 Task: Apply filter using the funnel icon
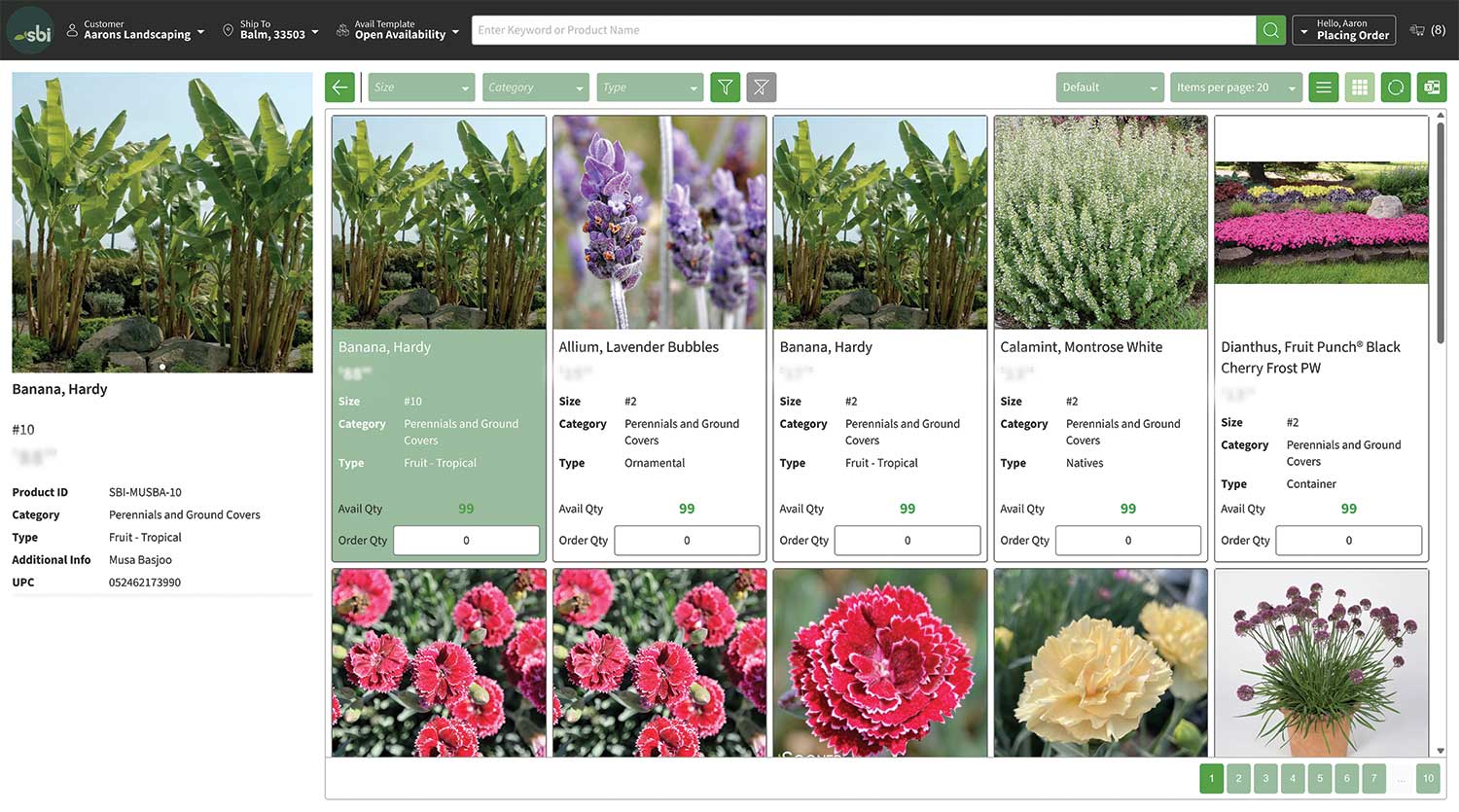click(x=725, y=88)
